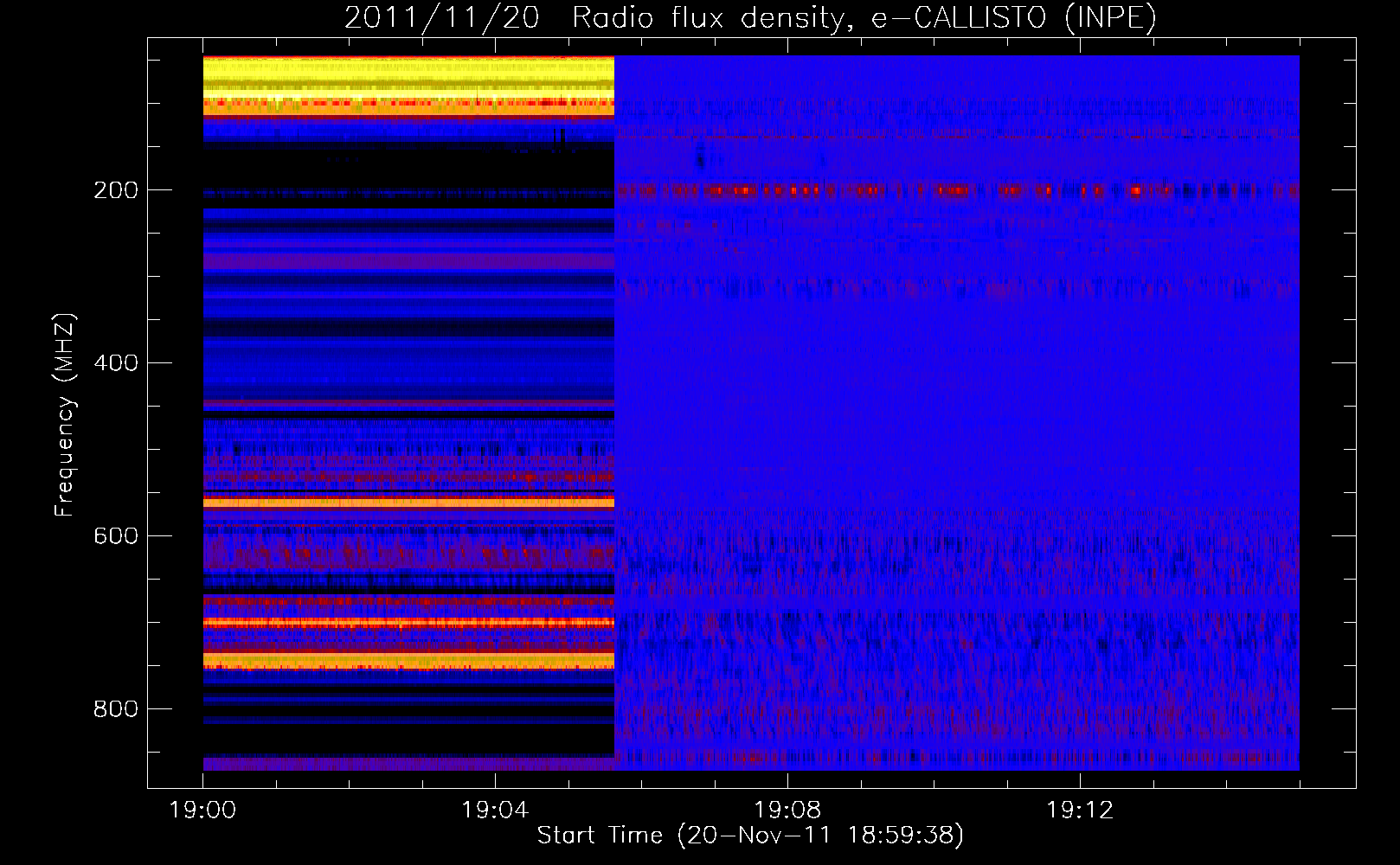
Task: Click the 800 frequency tick label
Action: tap(116, 709)
